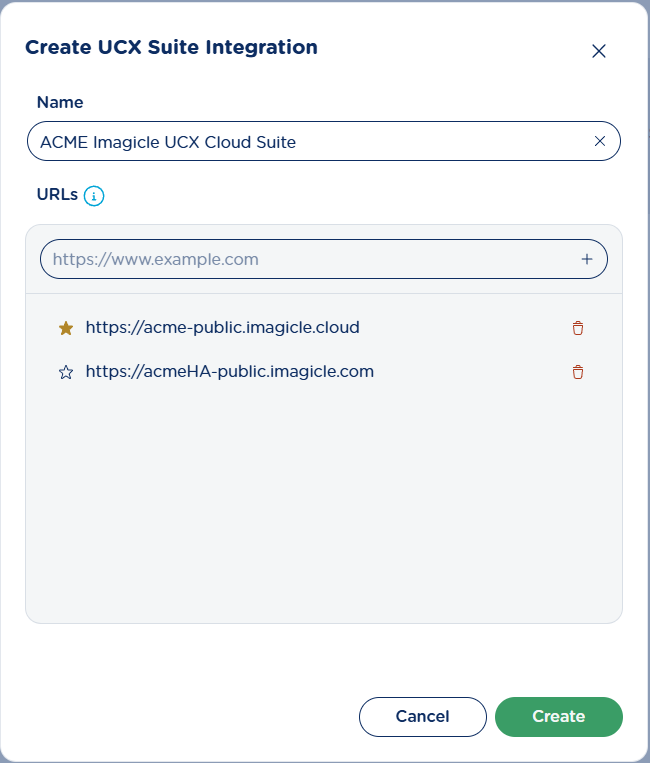Cancel the integration creation
The height and width of the screenshot is (763, 650).
click(x=422, y=716)
